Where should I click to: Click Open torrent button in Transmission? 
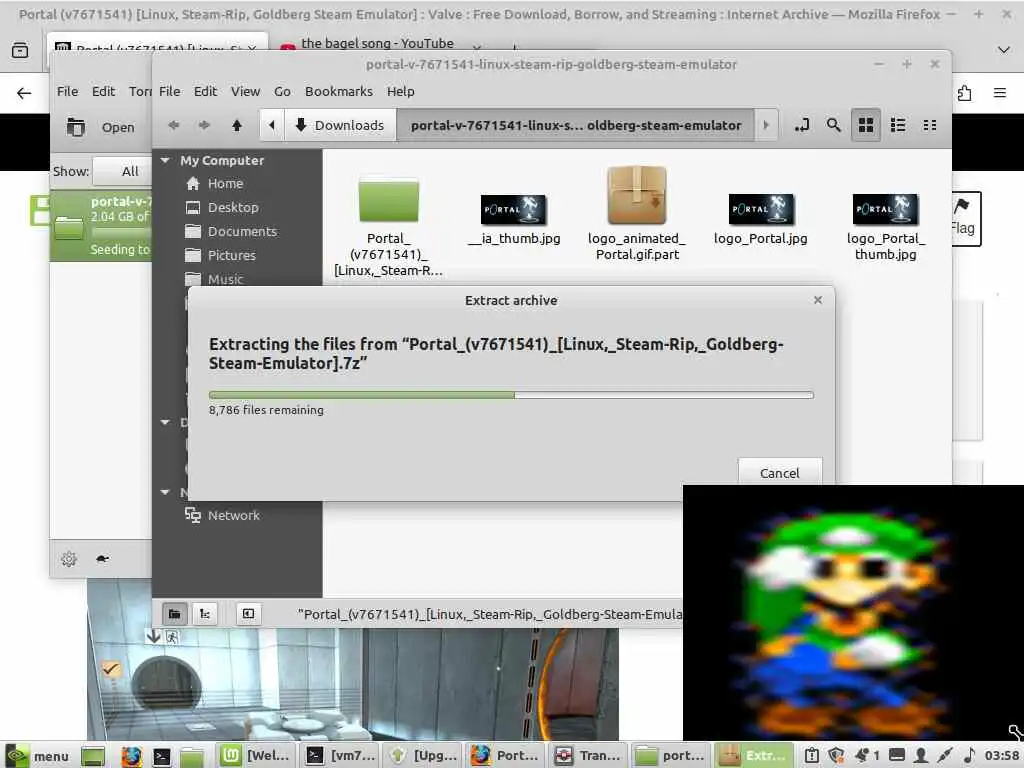(x=102, y=127)
